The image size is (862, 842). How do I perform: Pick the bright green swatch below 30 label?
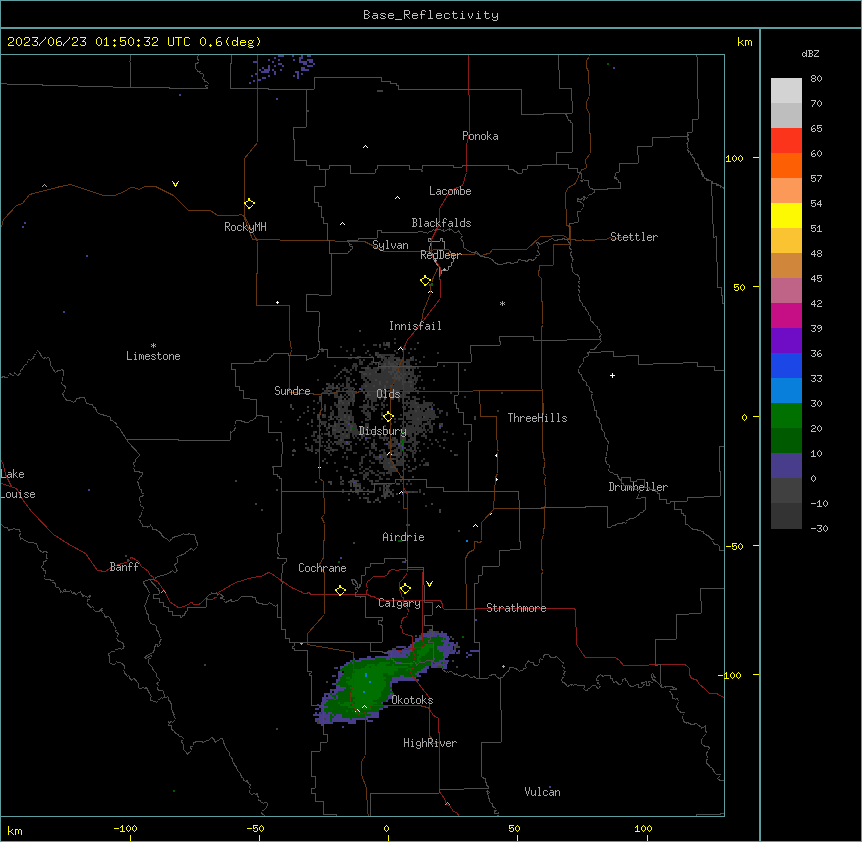(x=786, y=416)
